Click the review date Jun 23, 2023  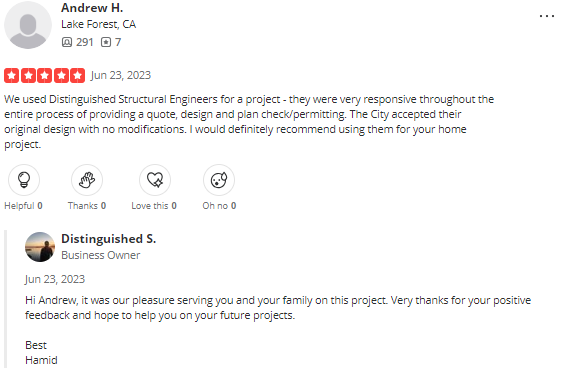coord(121,76)
